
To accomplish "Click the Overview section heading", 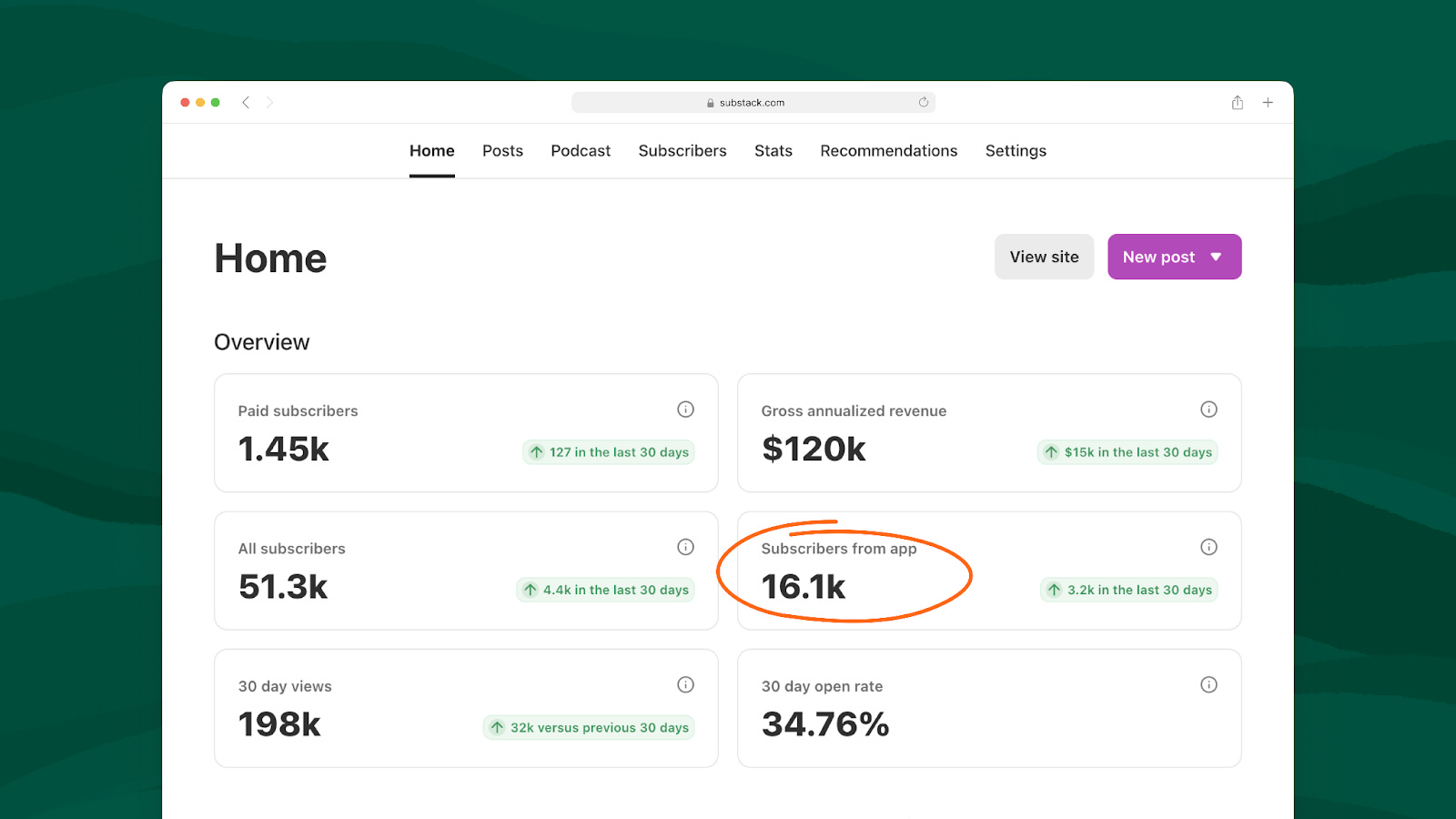I will [x=262, y=342].
